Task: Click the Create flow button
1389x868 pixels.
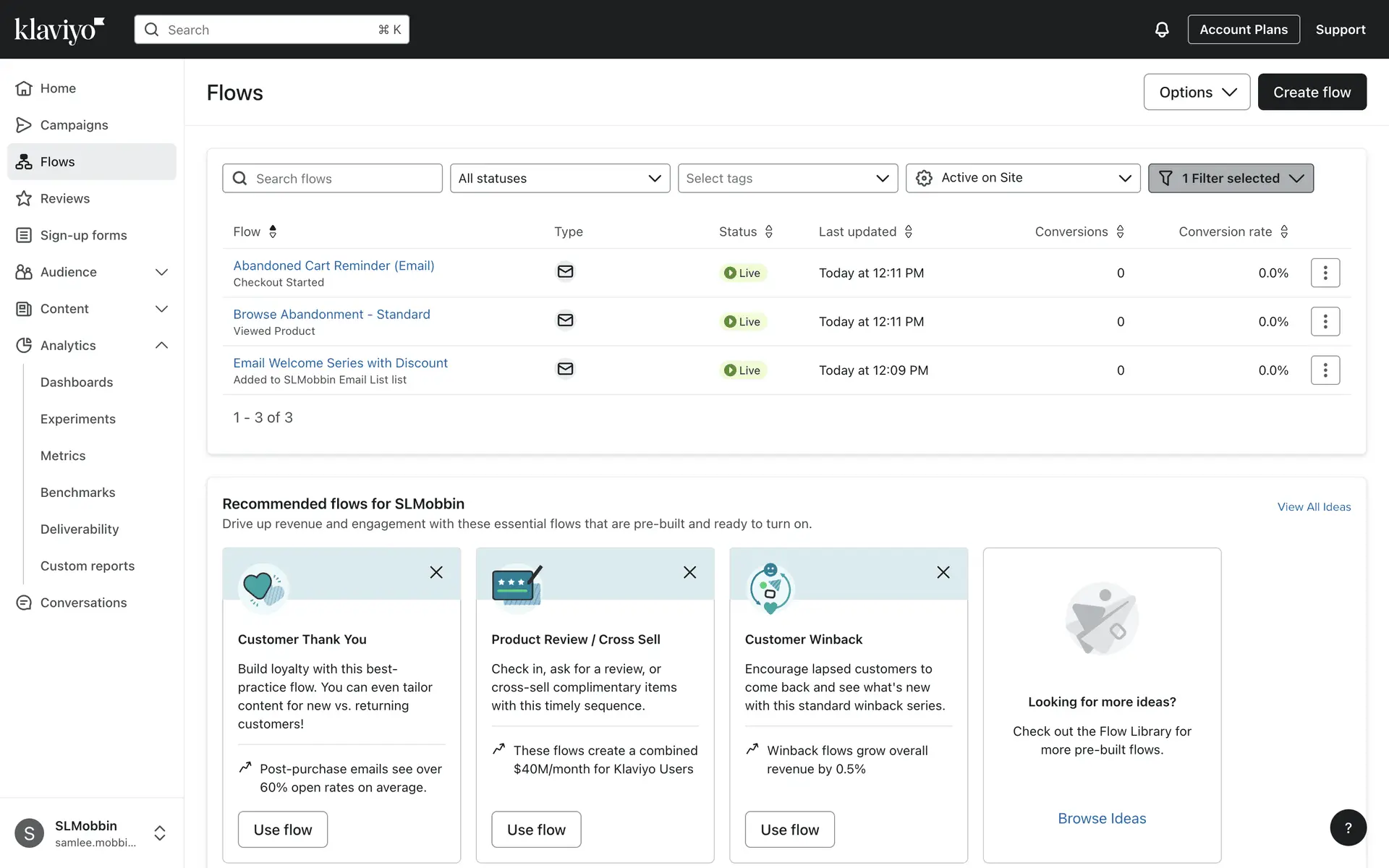Action: (1311, 93)
